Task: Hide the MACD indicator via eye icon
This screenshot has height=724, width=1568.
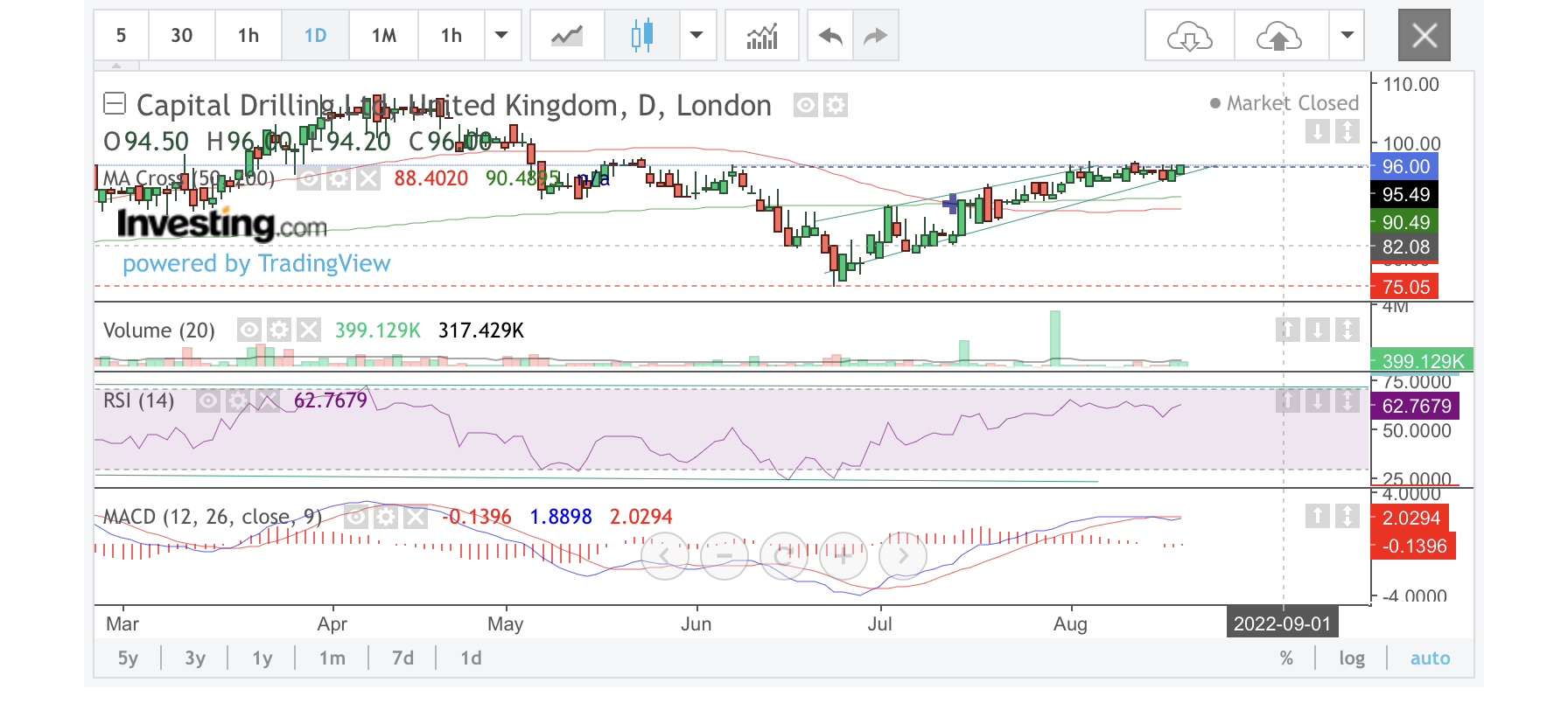Action: (356, 517)
